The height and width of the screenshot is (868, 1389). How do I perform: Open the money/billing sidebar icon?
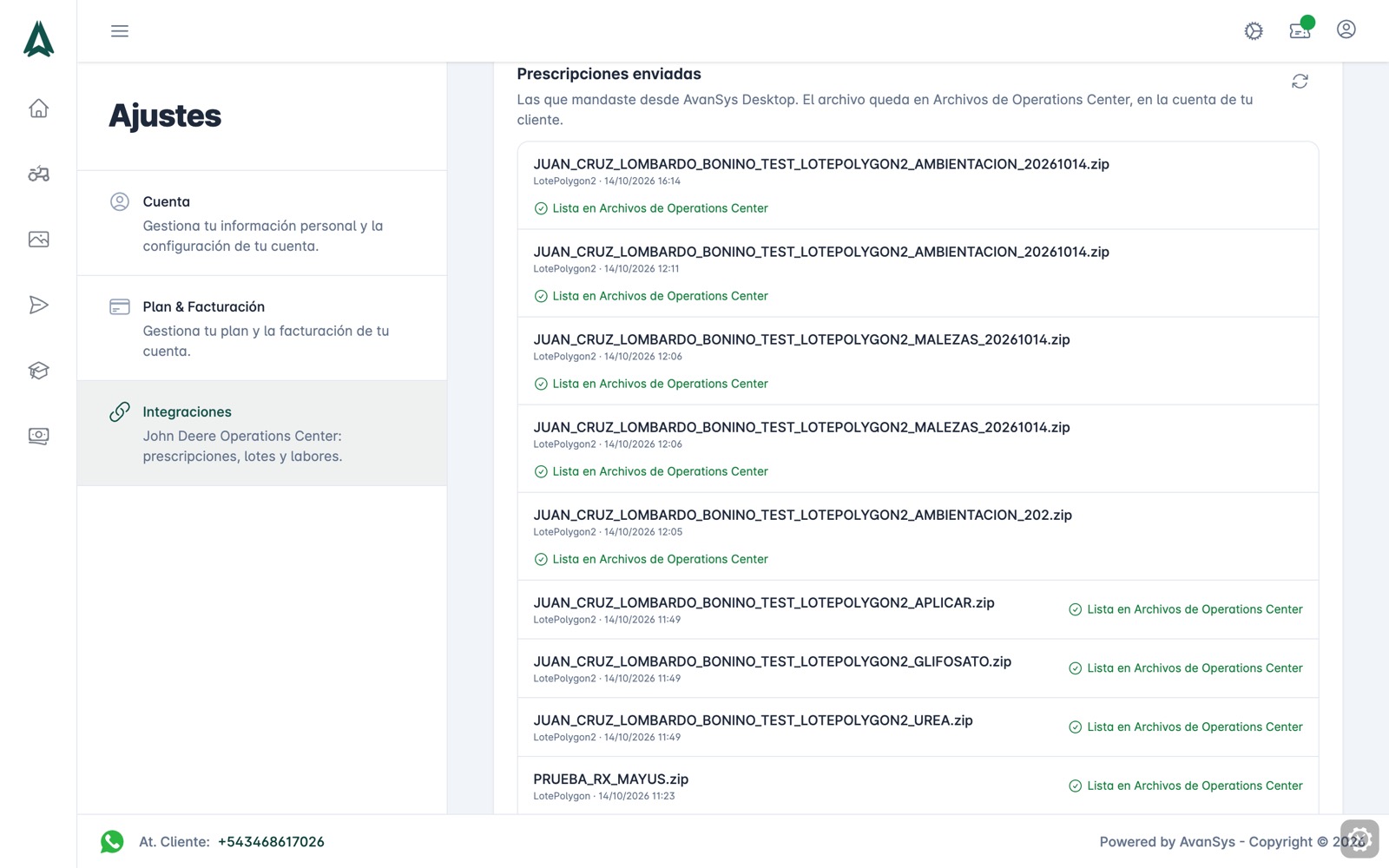(38, 436)
